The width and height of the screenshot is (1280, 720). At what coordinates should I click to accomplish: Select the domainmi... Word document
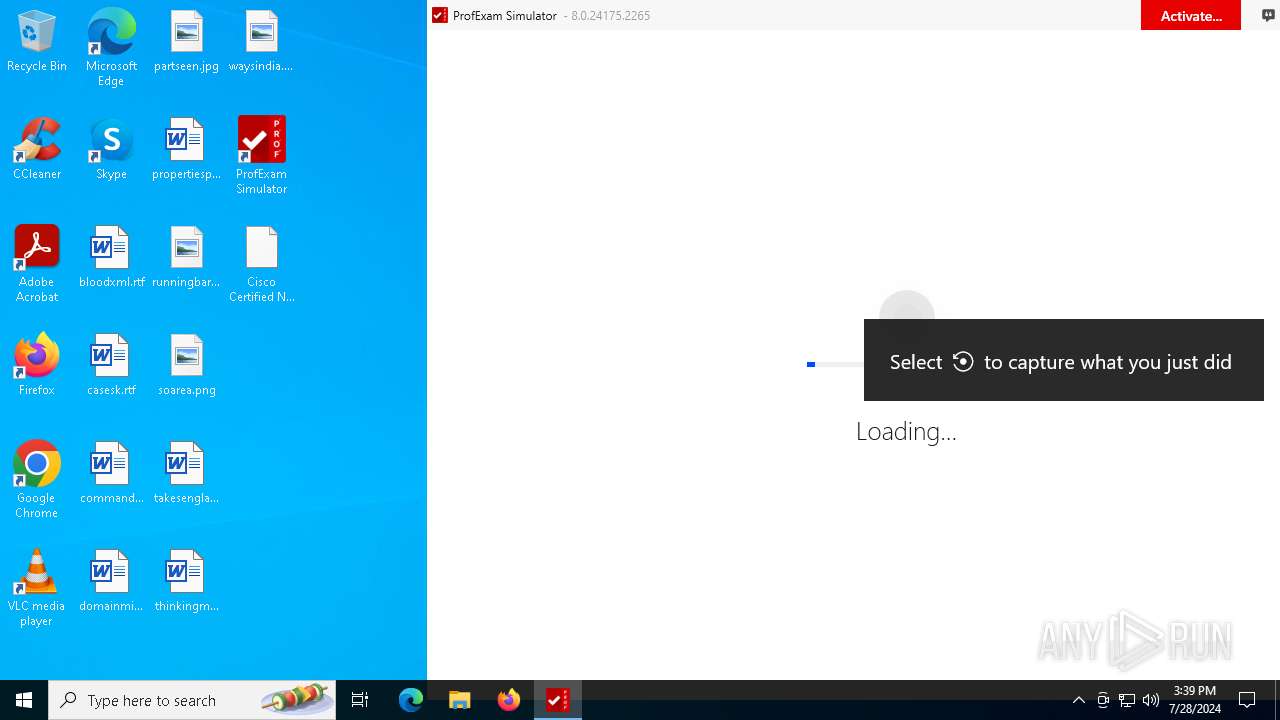(x=111, y=582)
